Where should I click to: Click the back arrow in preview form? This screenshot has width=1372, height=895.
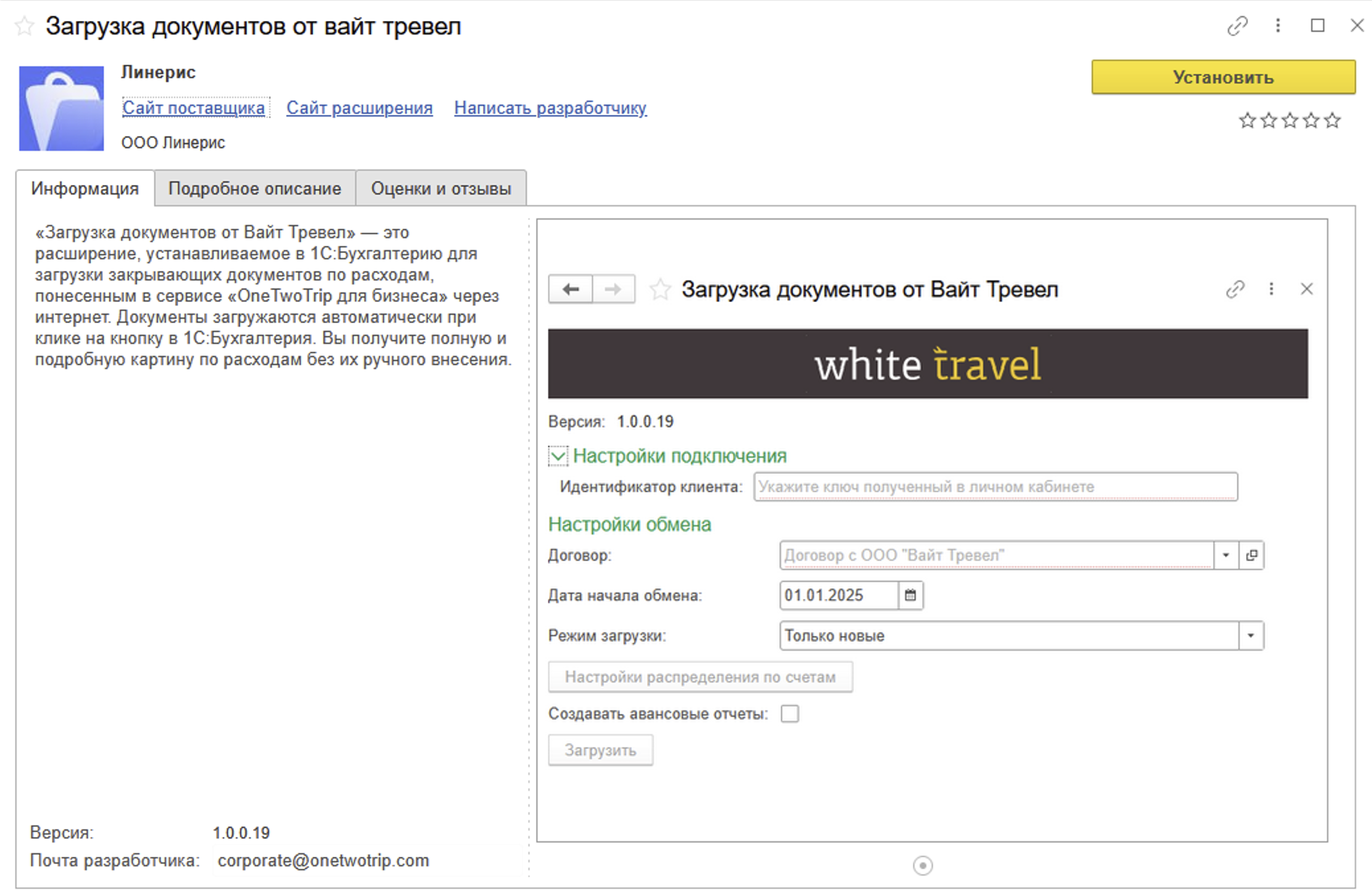coord(571,290)
